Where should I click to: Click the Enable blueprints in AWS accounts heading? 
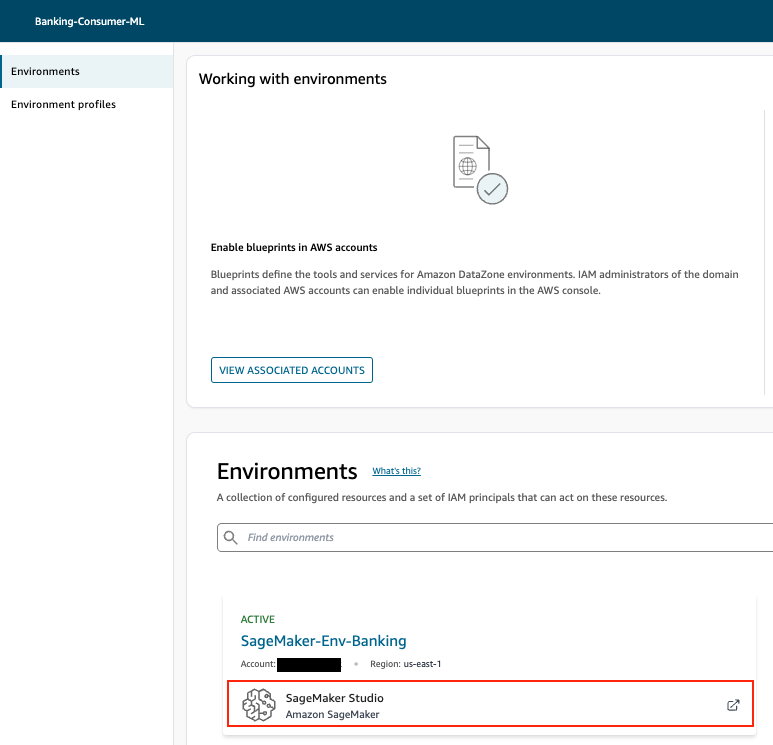tap(294, 248)
